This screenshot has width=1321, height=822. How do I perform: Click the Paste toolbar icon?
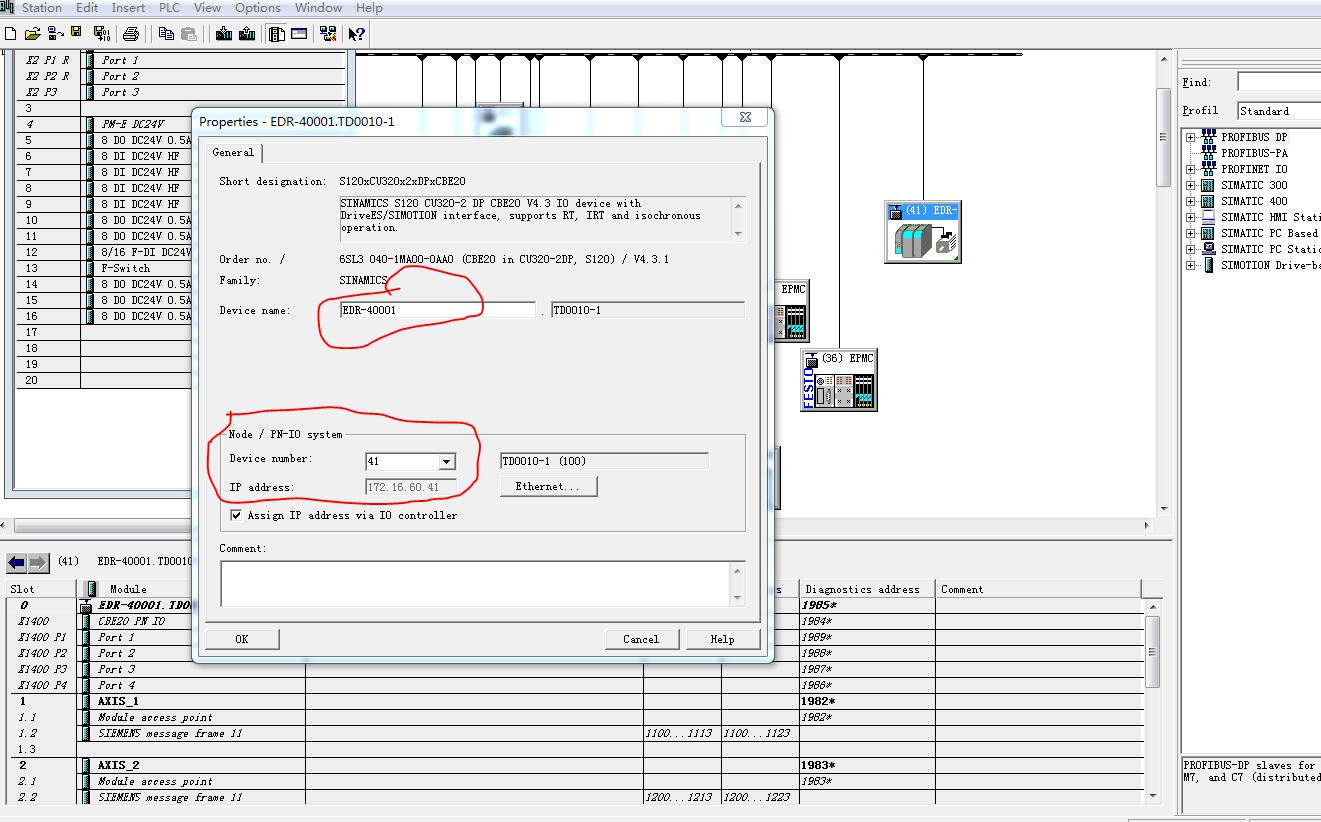188,34
